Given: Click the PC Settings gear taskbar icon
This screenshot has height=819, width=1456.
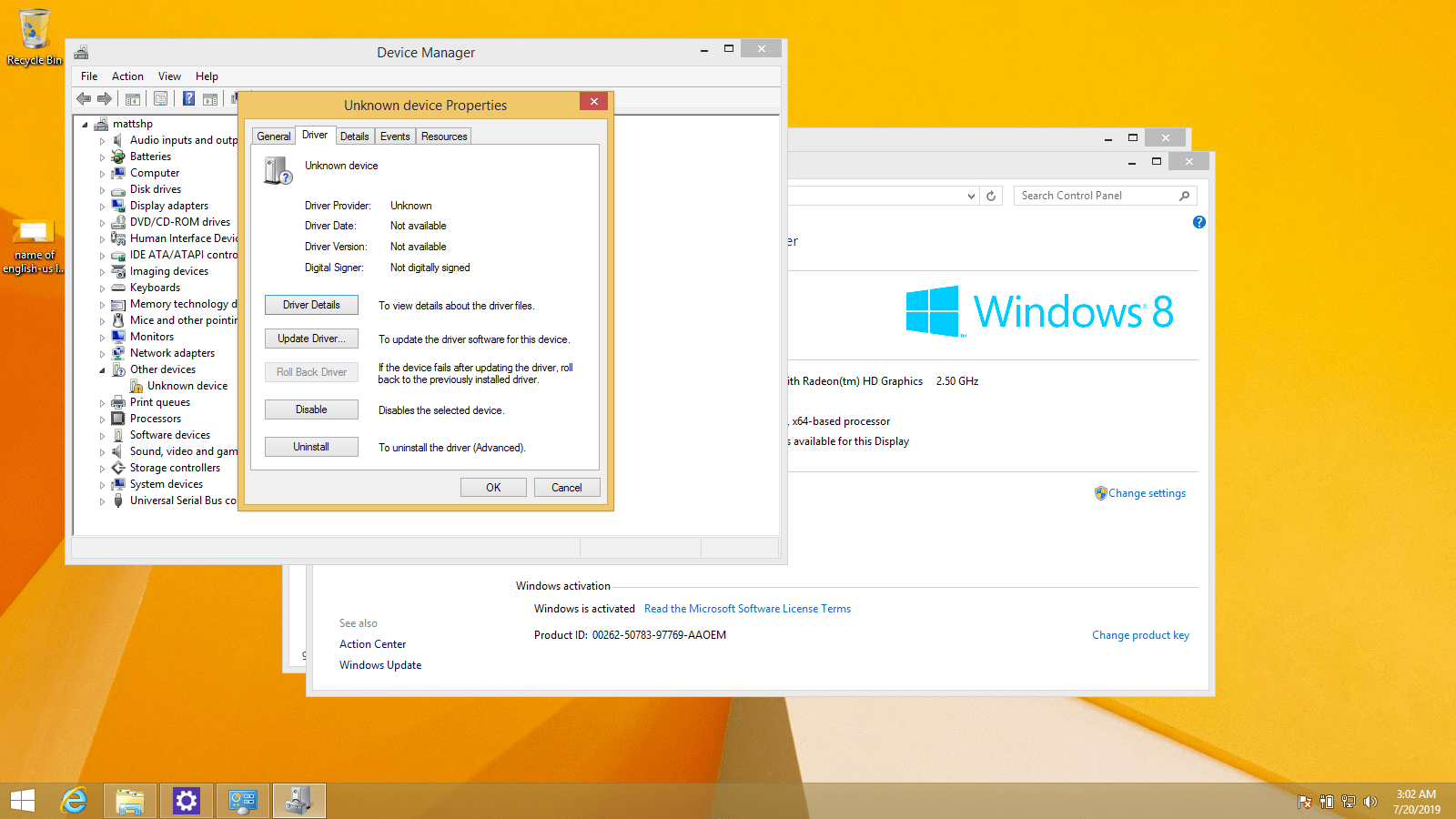Looking at the screenshot, I should tap(187, 801).
